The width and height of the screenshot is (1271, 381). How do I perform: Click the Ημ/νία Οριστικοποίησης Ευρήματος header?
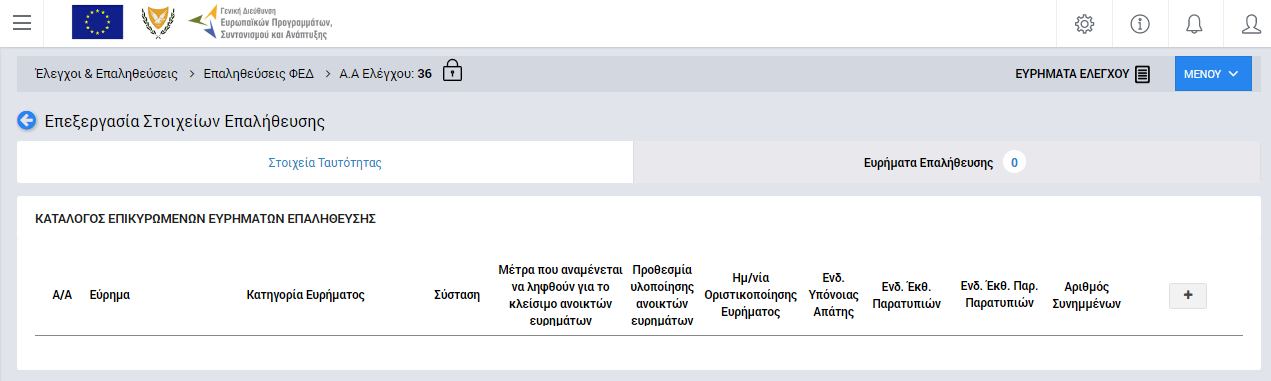[750, 296]
